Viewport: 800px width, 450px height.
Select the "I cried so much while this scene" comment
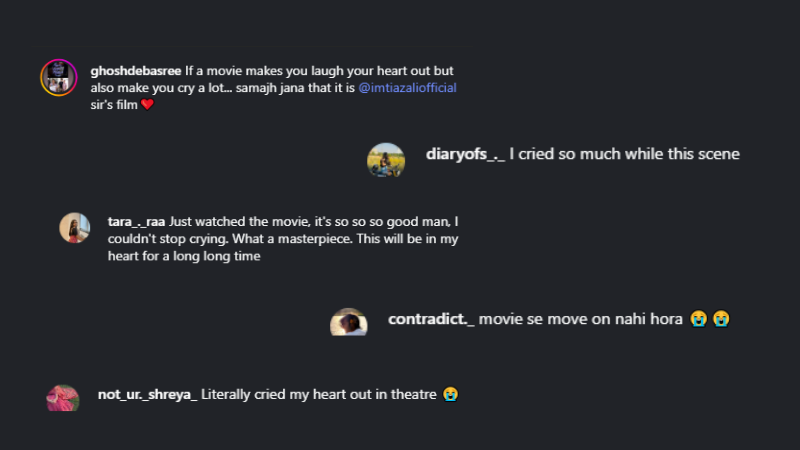pos(624,154)
